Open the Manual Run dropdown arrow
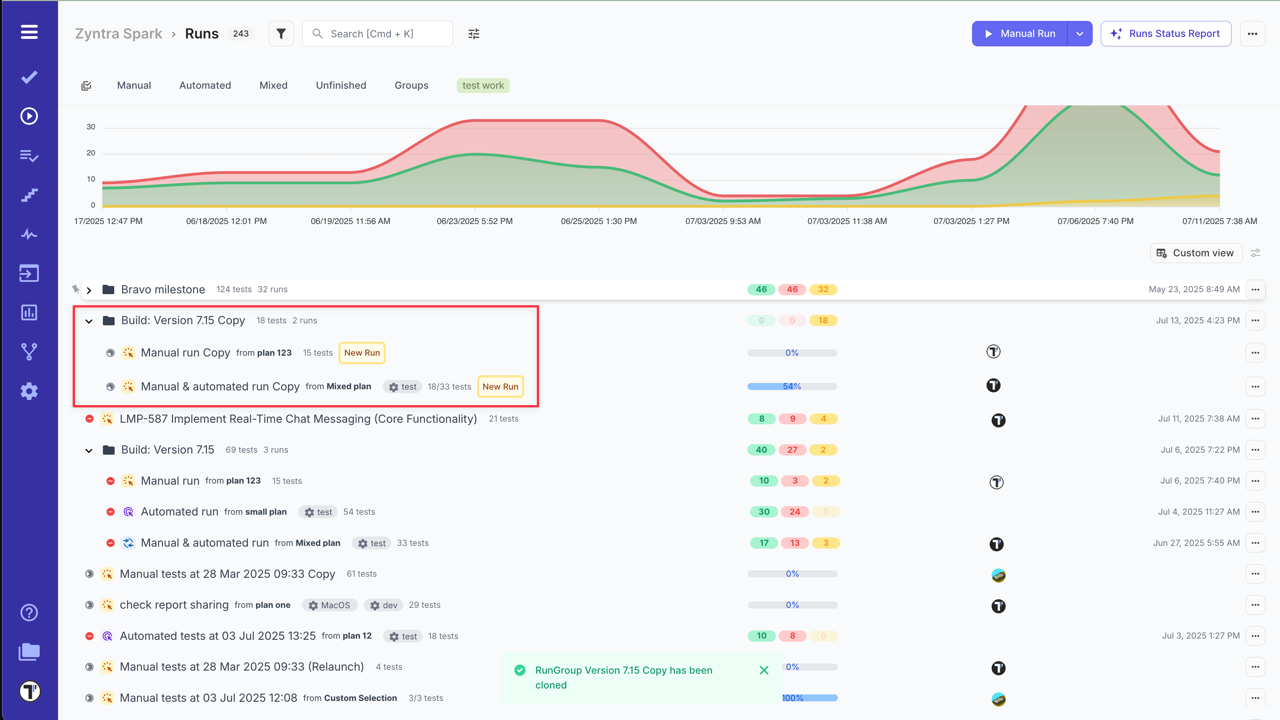The image size is (1280, 720). click(1079, 34)
